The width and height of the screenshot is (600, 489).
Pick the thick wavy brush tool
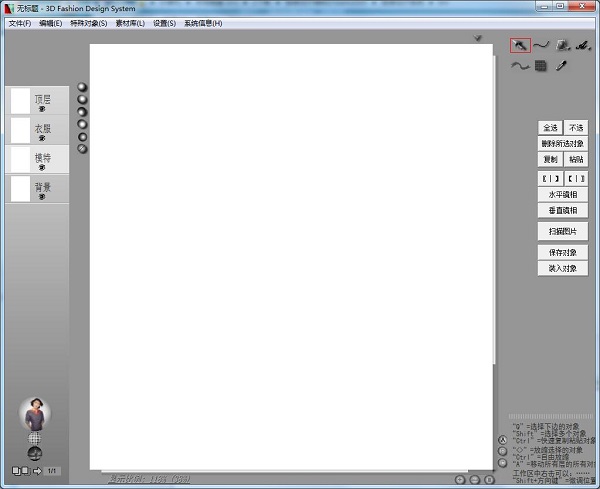coord(520,66)
